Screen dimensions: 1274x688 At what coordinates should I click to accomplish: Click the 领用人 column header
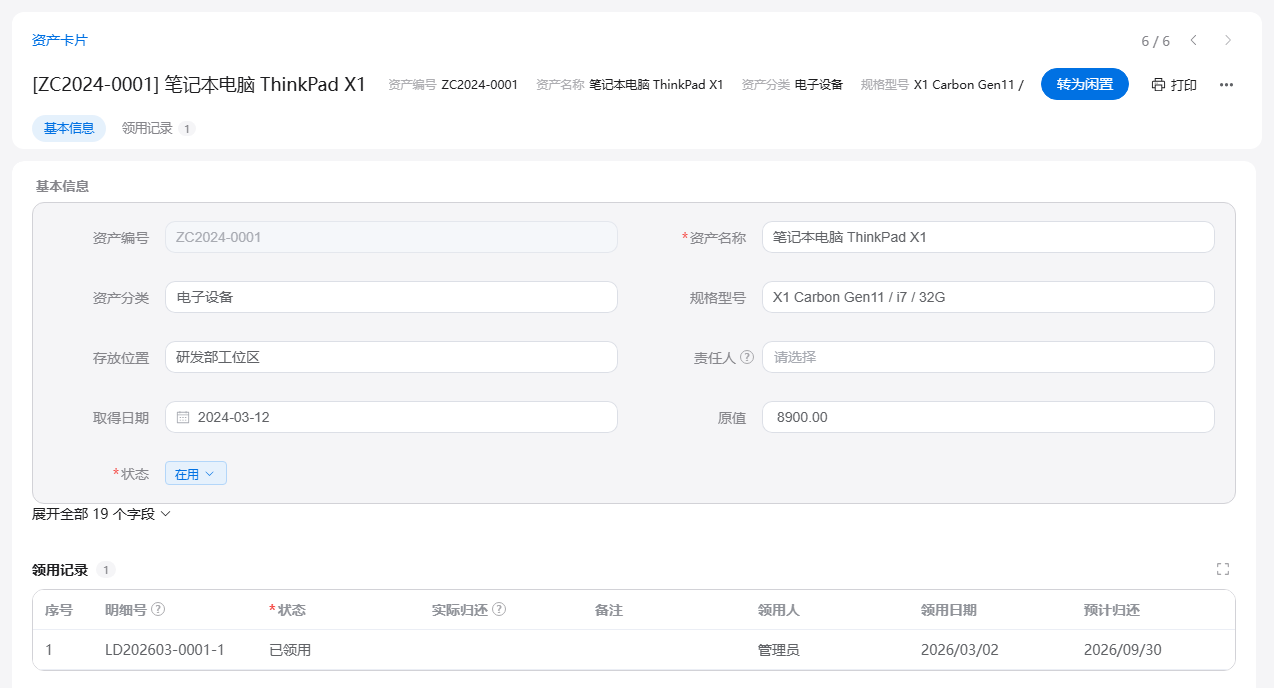tap(779, 610)
